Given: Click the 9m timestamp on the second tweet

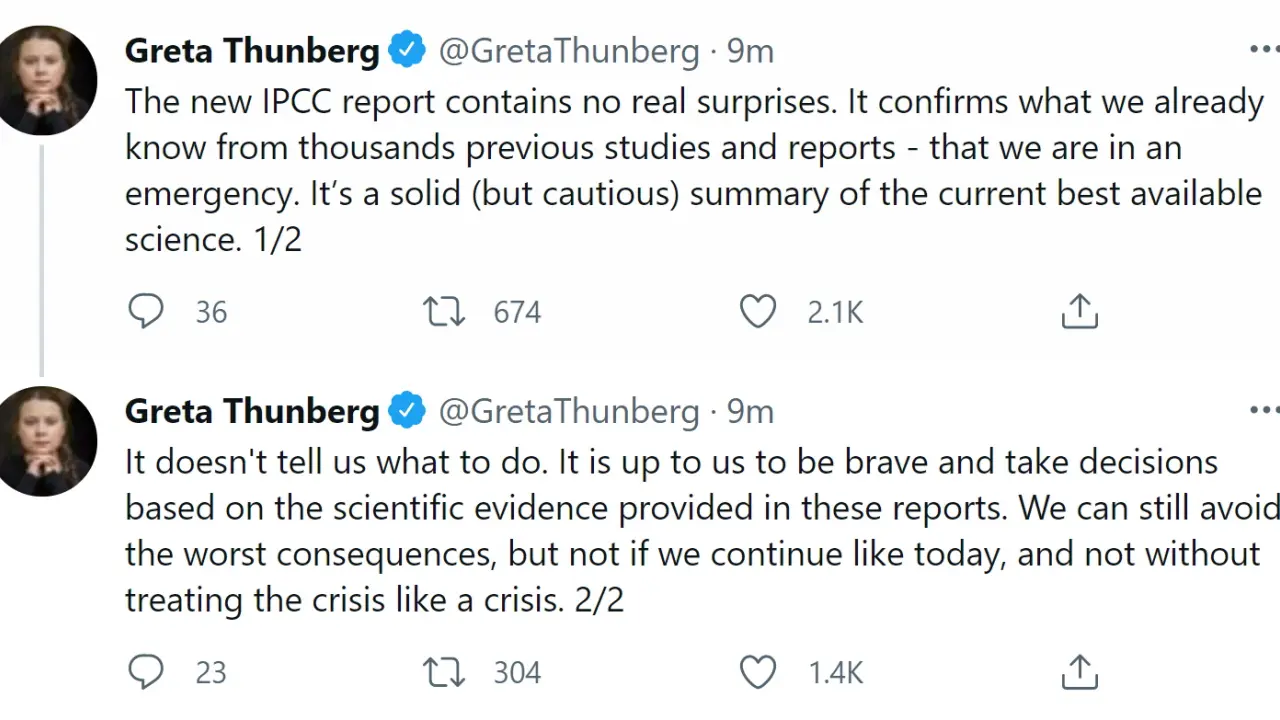Looking at the screenshot, I should tap(750, 411).
